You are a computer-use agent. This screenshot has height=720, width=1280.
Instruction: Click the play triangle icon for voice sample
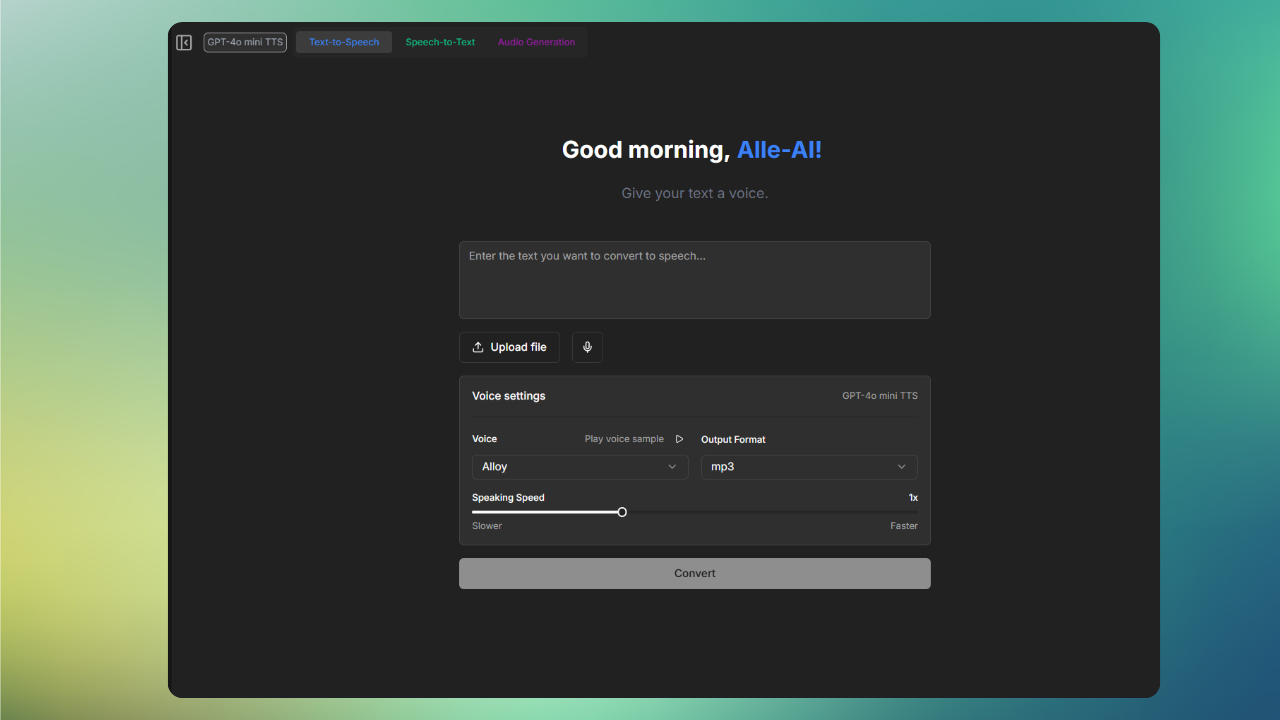coord(679,439)
